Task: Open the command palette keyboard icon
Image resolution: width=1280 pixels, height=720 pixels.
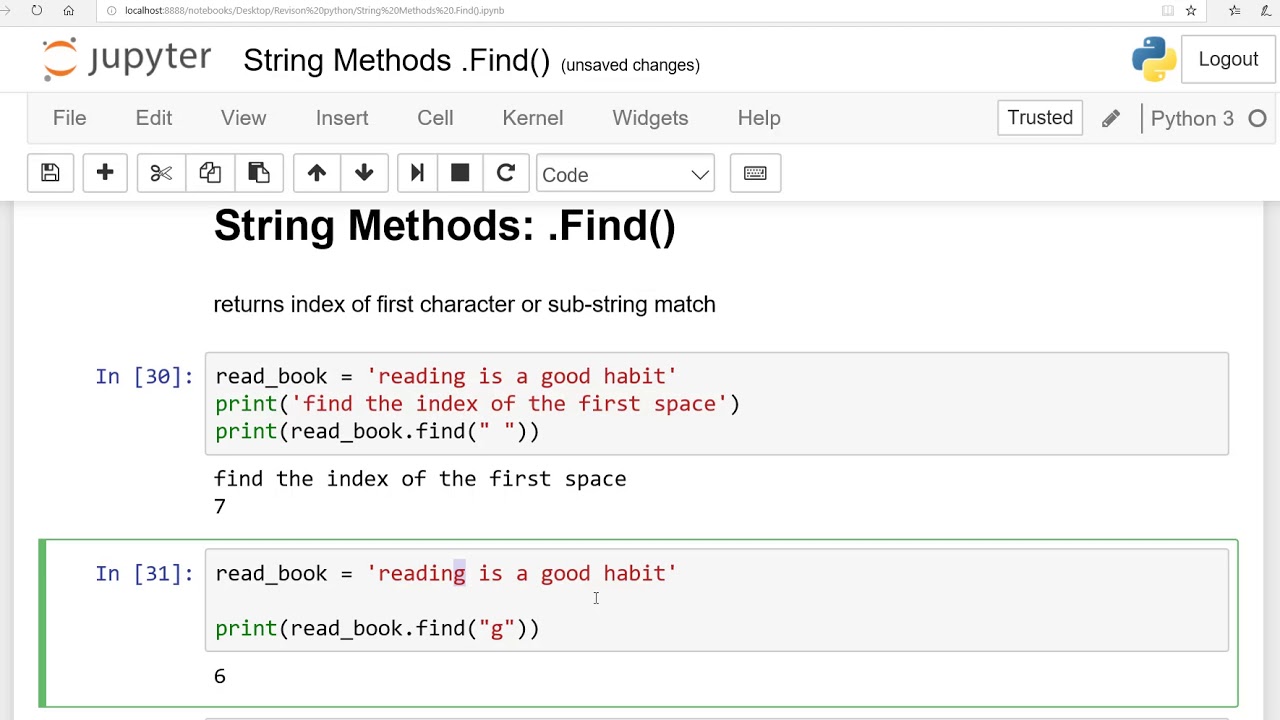Action: click(x=755, y=174)
